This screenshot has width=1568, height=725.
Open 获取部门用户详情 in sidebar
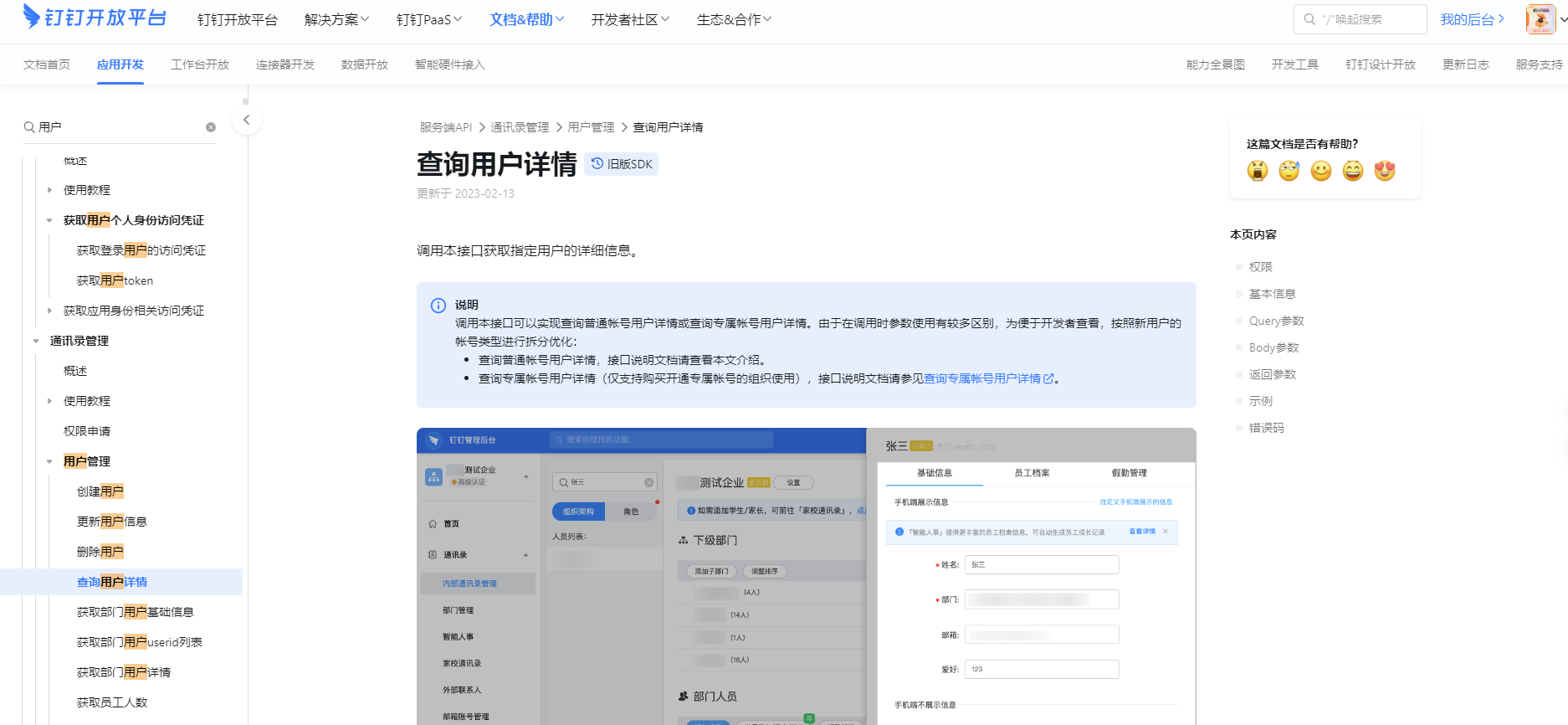click(x=124, y=672)
